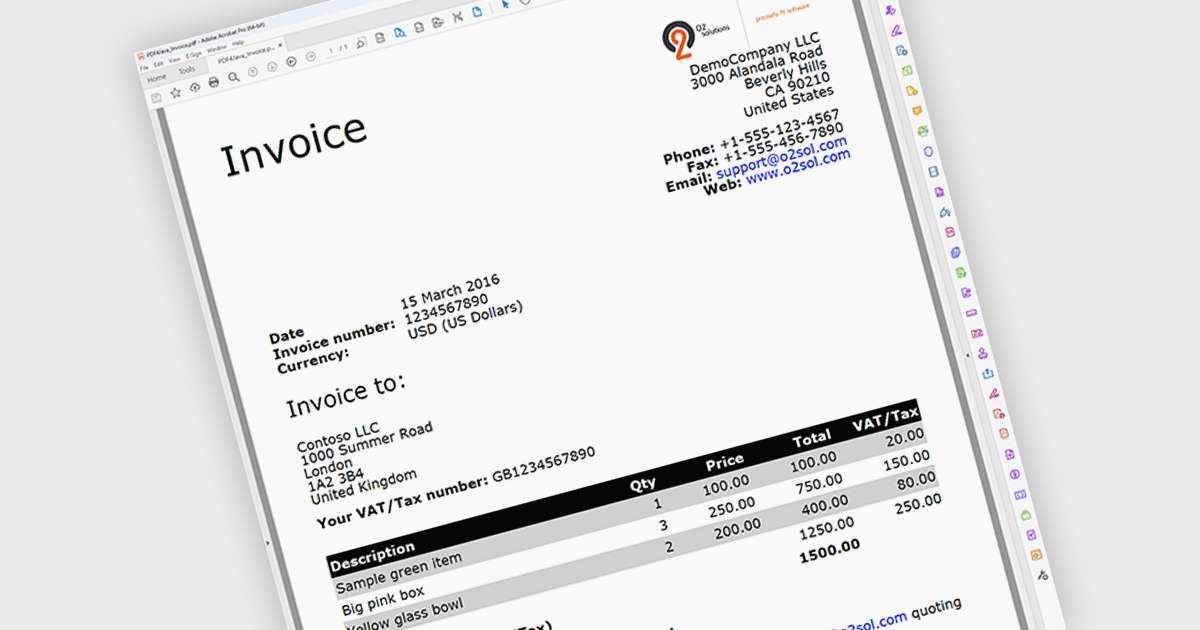Viewport: 1200px width, 630px height.
Task: Open the View menu
Action: point(174,59)
